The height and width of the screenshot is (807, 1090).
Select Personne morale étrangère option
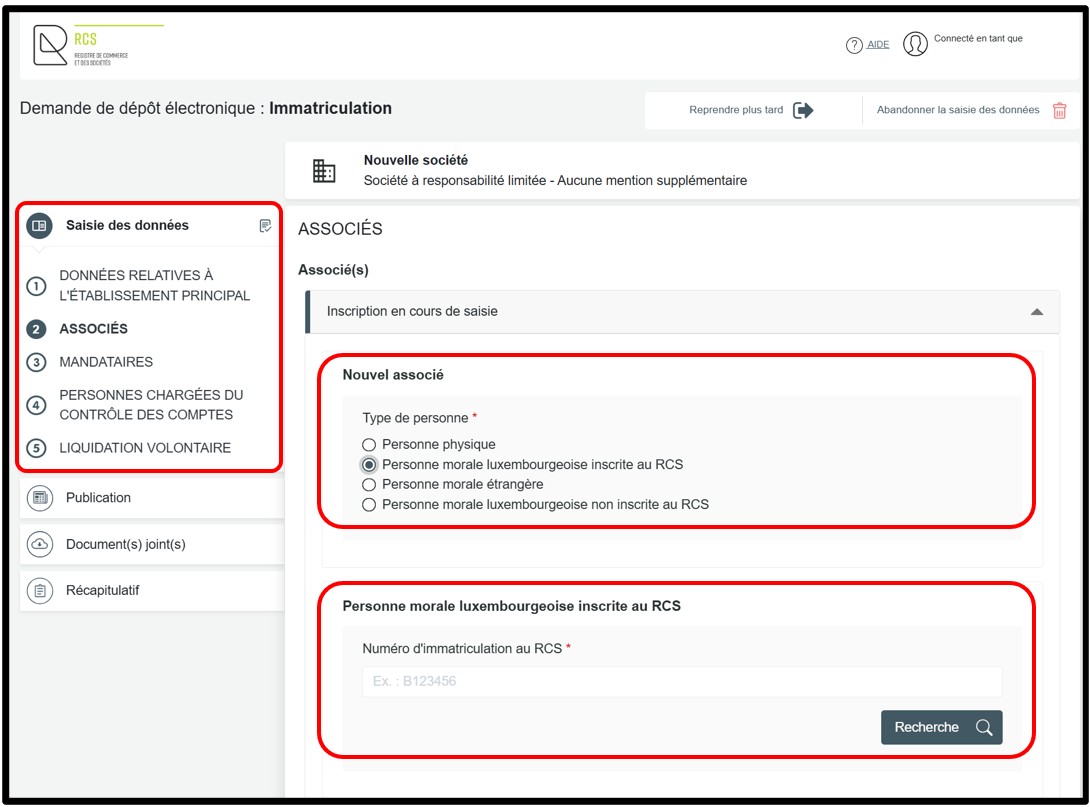369,484
